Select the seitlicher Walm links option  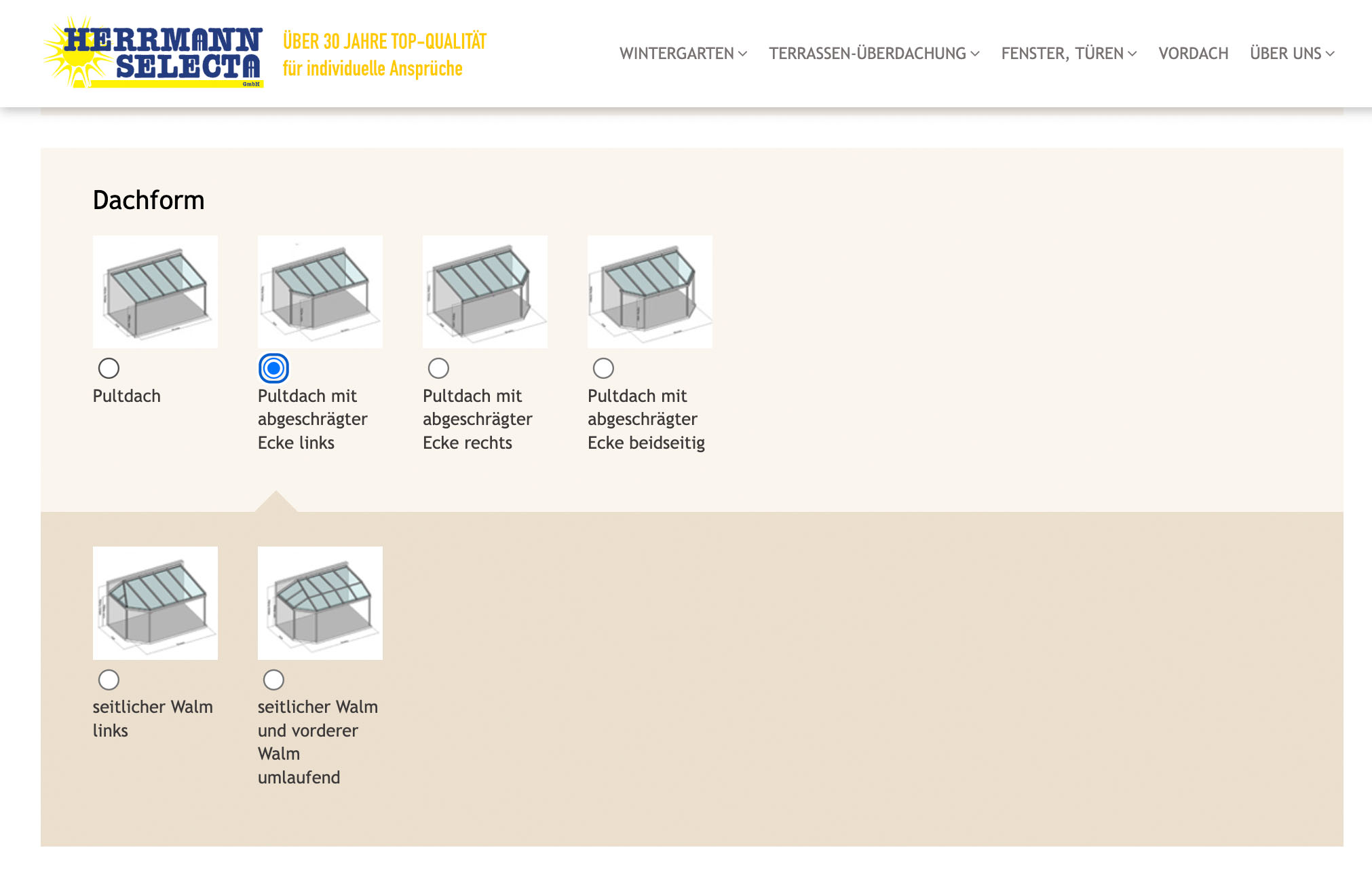tap(109, 679)
